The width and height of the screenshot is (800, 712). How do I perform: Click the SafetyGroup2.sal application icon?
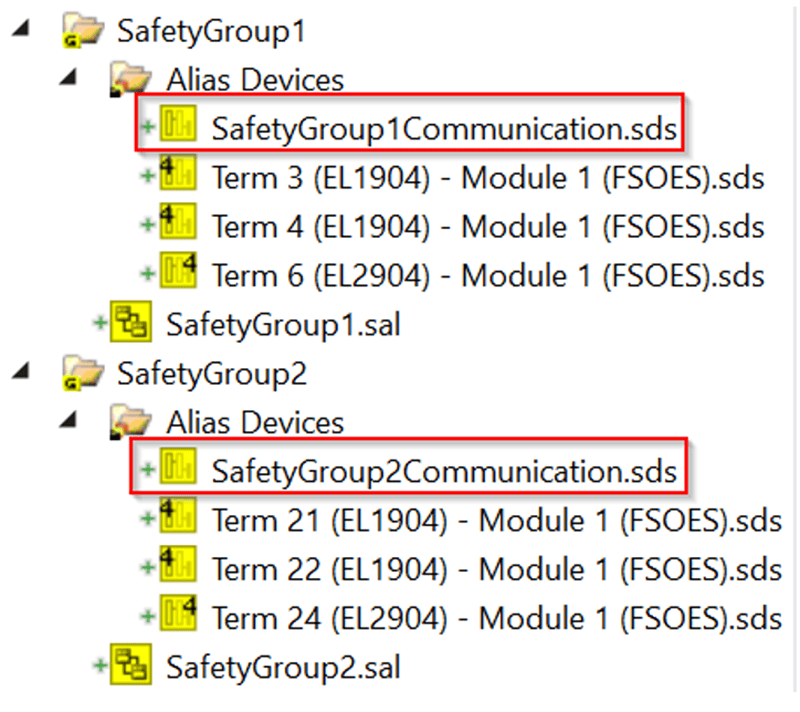tap(131, 664)
